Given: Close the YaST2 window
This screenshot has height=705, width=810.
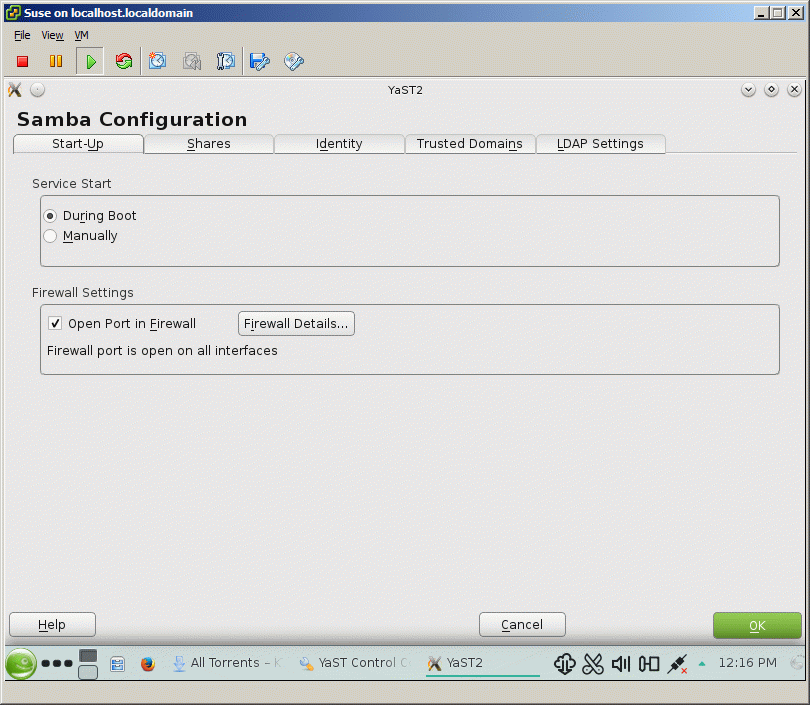Looking at the screenshot, I should tap(794, 90).
